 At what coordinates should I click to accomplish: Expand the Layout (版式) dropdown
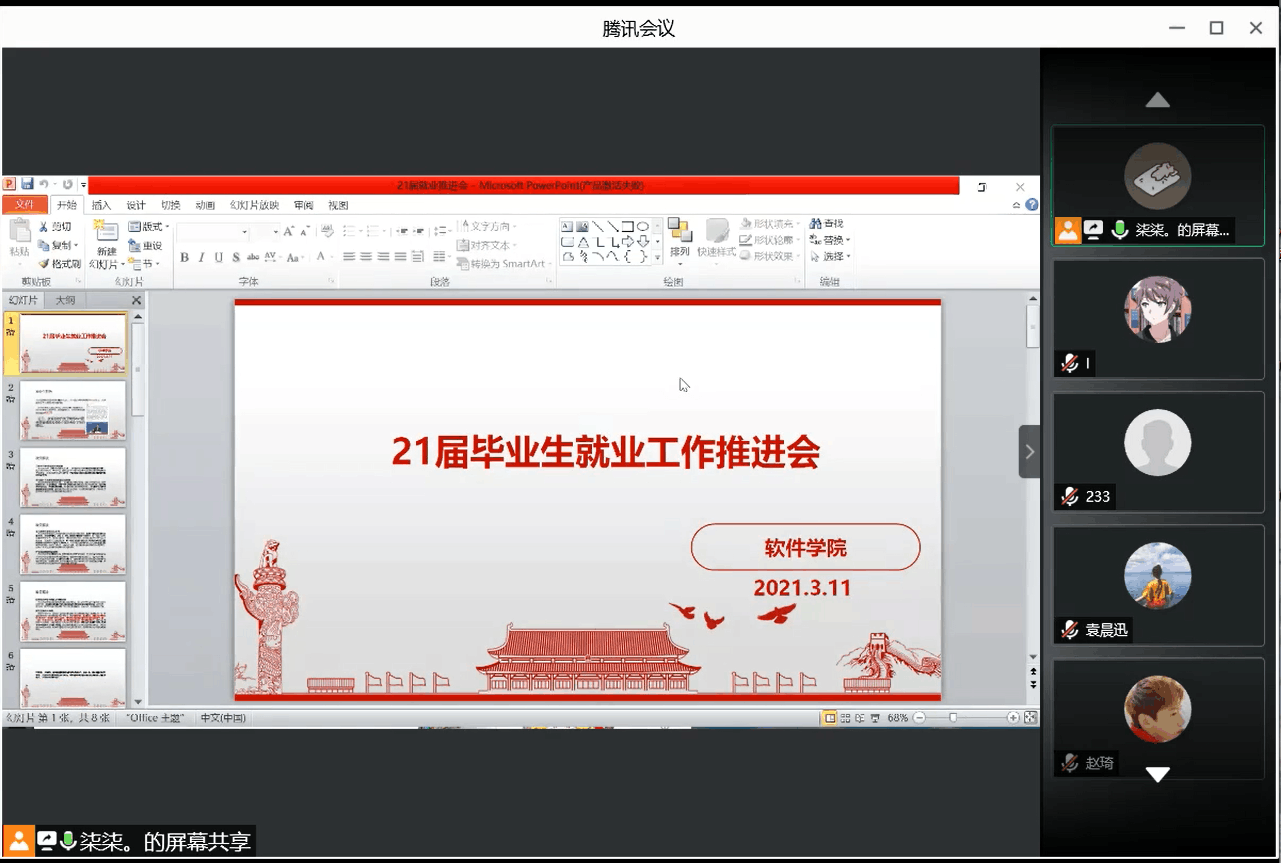pyautogui.click(x=150, y=227)
